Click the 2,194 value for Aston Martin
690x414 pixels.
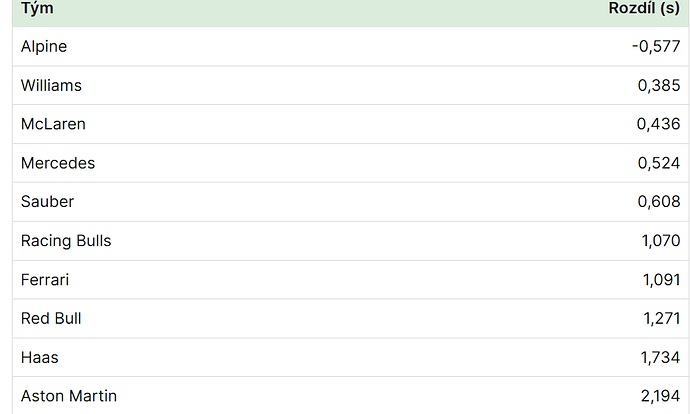(x=661, y=396)
